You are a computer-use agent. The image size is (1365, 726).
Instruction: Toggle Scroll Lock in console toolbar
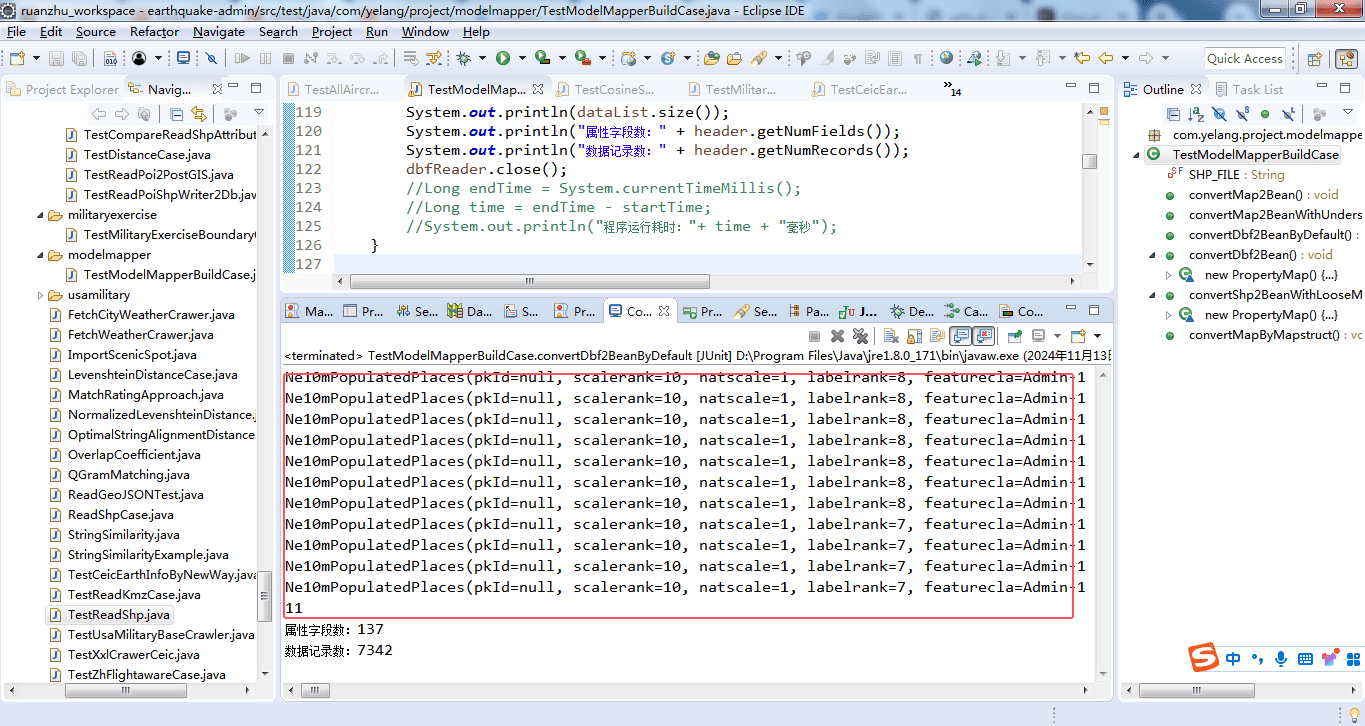point(914,336)
